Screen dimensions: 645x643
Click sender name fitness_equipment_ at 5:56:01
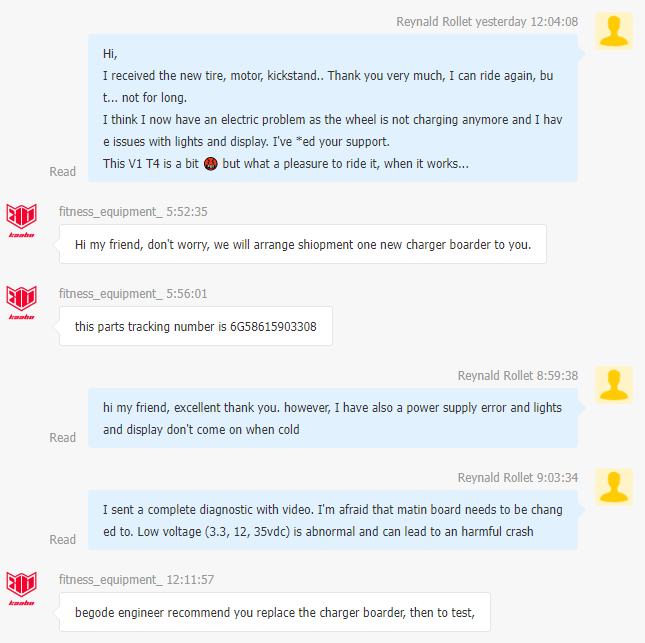pos(111,294)
